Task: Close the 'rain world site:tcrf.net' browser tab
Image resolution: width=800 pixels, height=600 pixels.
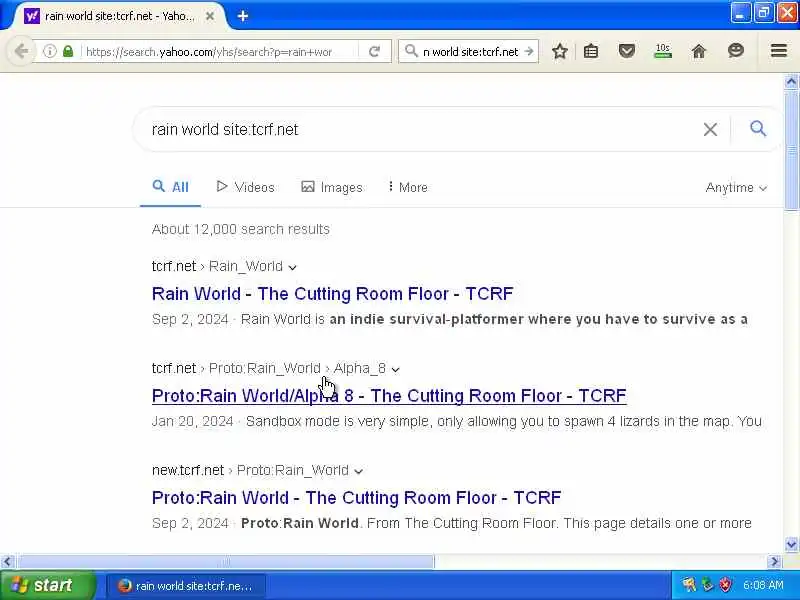Action: point(210,16)
